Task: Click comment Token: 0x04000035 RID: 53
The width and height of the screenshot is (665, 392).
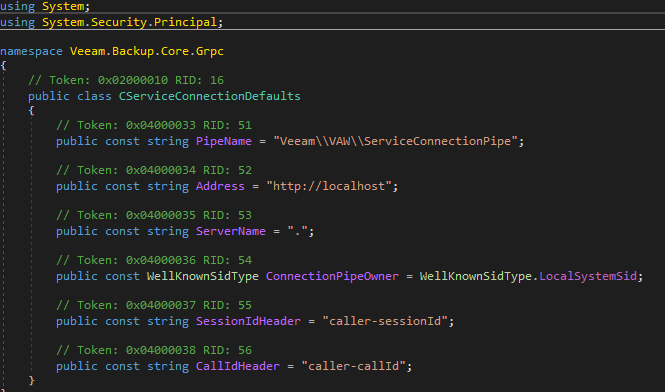Action: coord(154,215)
